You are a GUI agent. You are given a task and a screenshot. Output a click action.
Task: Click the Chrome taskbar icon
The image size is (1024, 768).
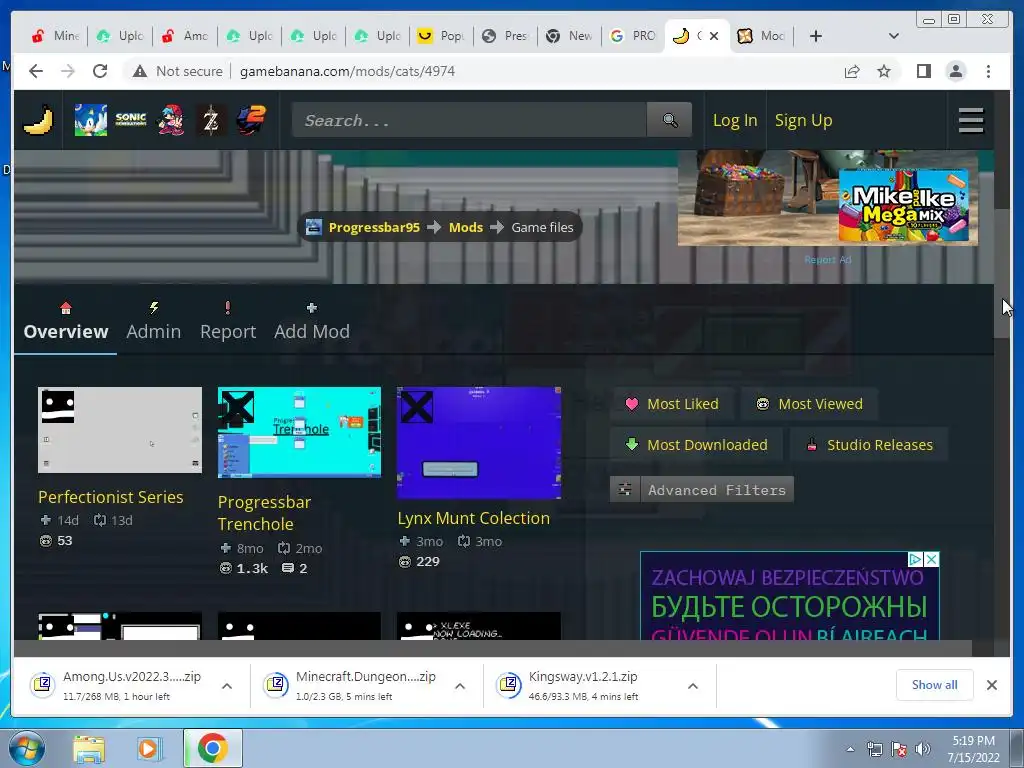click(213, 748)
